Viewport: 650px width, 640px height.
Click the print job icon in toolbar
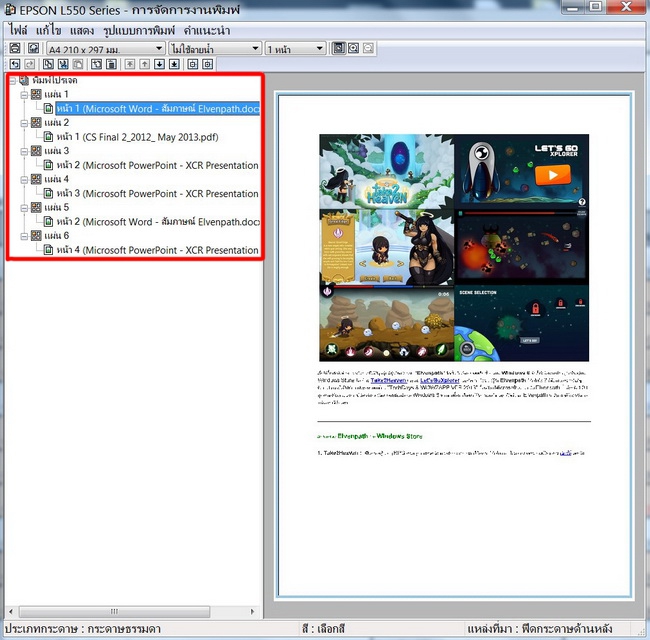pos(15,48)
